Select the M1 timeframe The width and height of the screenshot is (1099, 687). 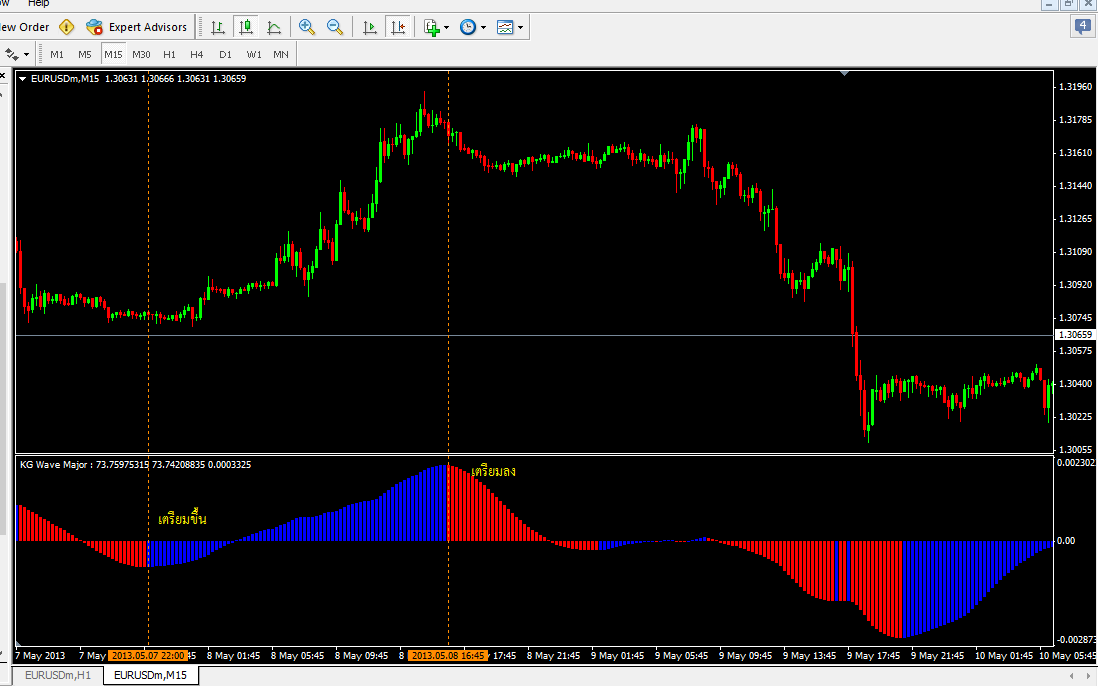pos(57,55)
